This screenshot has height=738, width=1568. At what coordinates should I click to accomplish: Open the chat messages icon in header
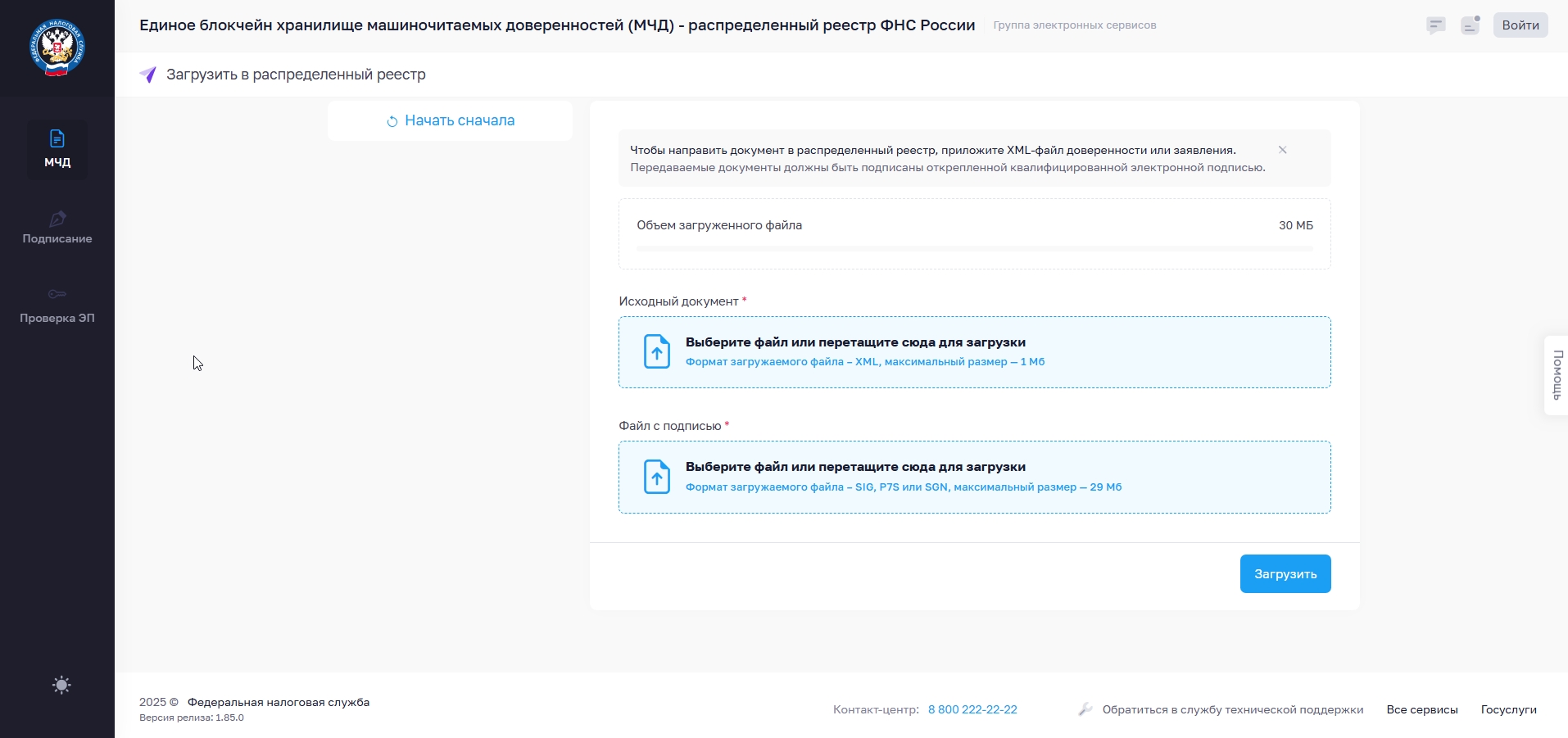1435,25
